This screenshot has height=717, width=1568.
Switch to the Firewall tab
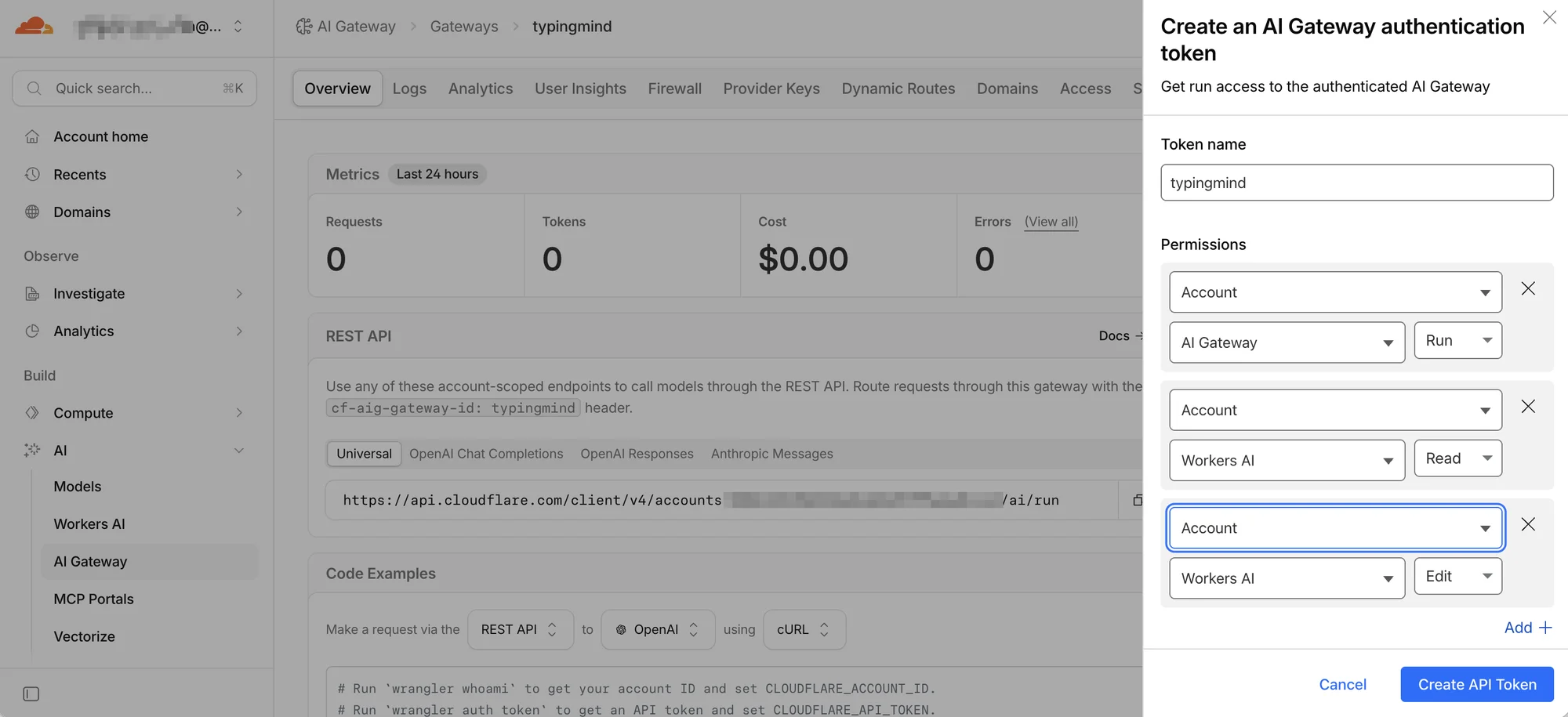(675, 89)
